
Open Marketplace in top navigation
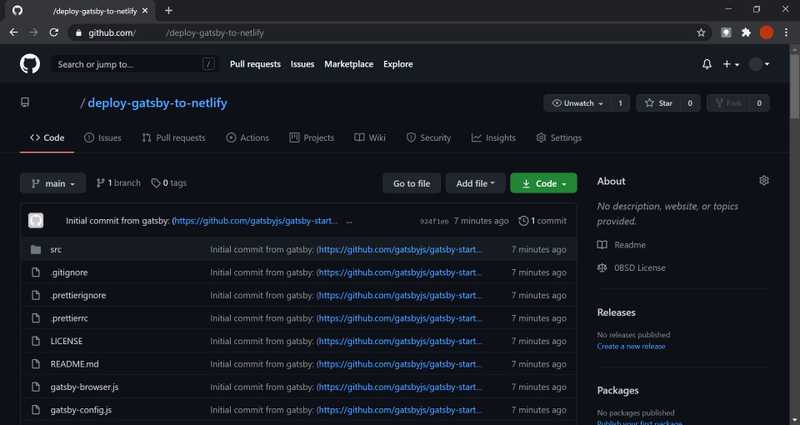click(349, 64)
